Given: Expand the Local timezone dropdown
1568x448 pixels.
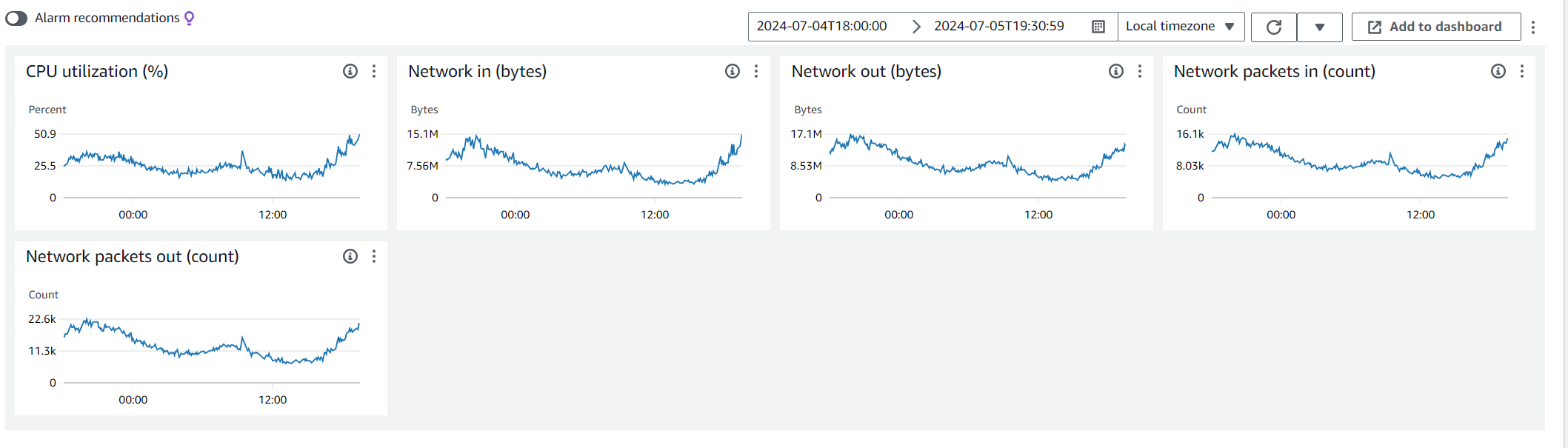Looking at the screenshot, I should click(x=1181, y=27).
